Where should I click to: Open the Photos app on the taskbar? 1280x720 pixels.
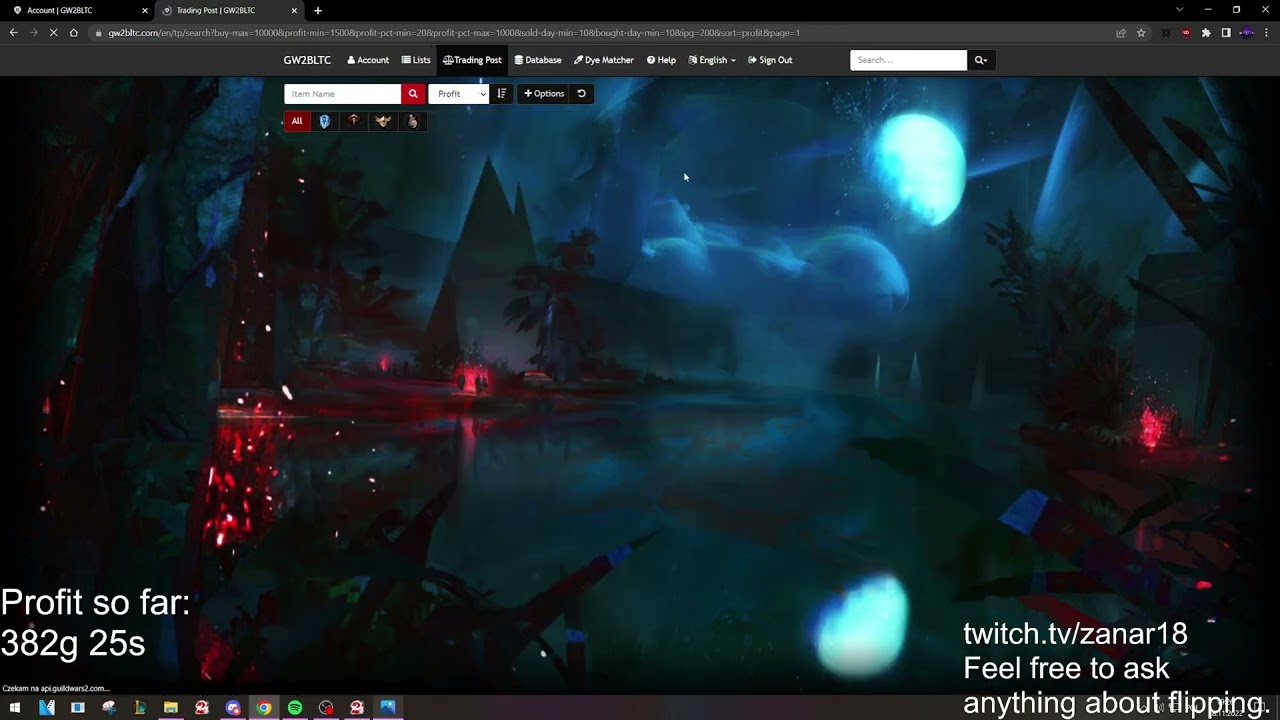click(x=388, y=708)
